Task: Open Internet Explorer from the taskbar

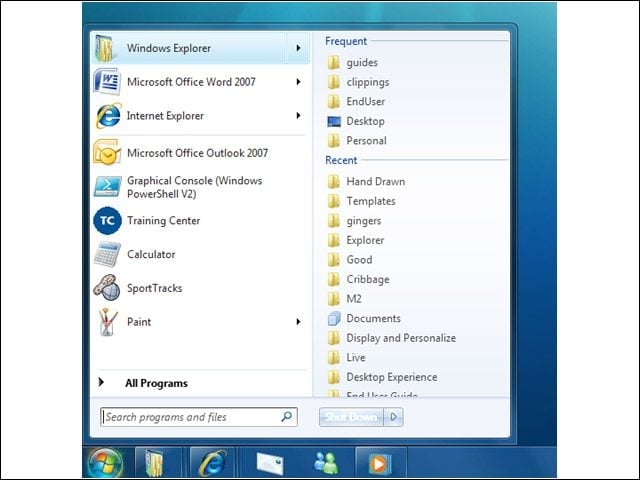Action: pyautogui.click(x=212, y=463)
